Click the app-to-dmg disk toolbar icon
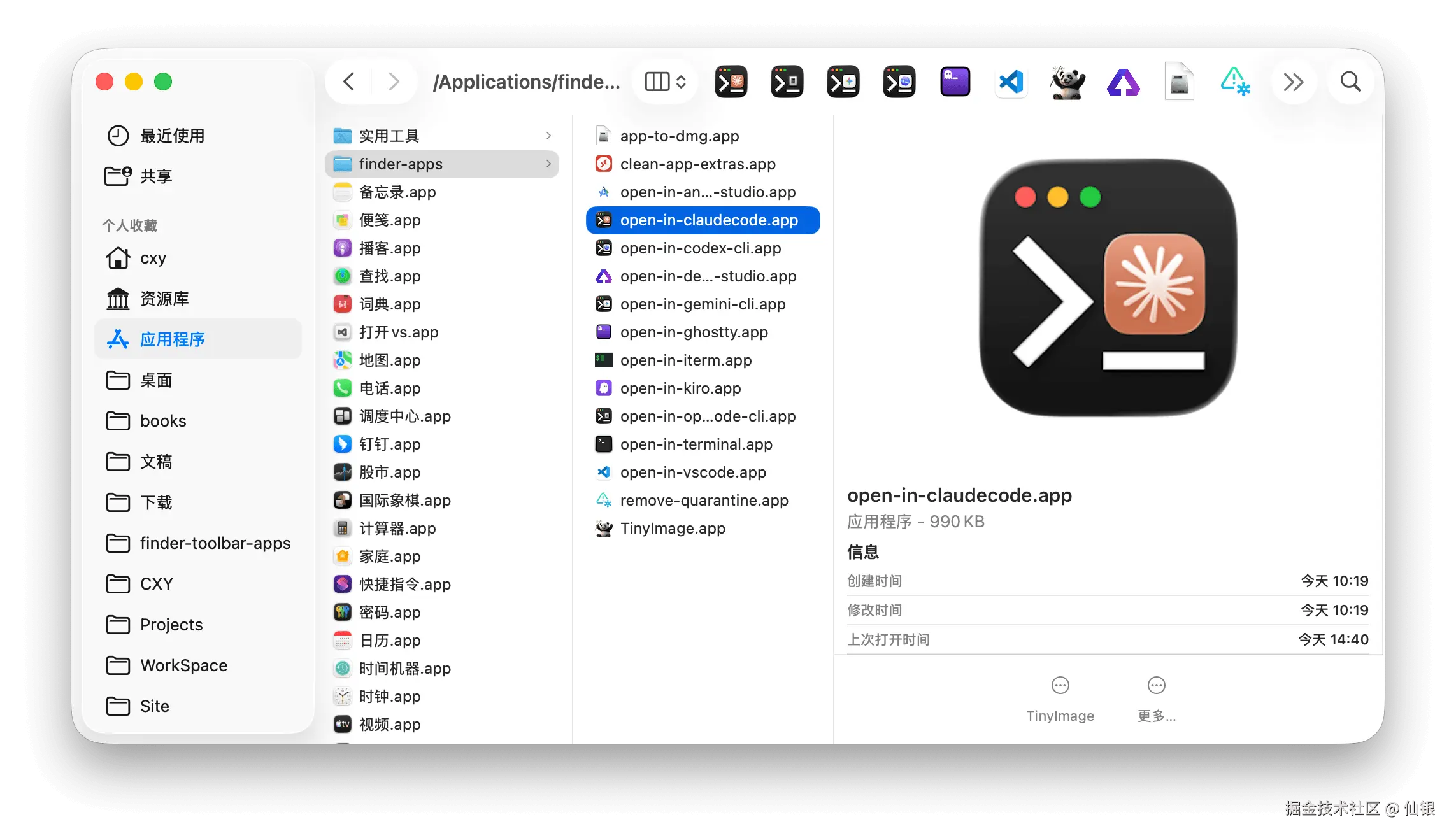This screenshot has width=1456, height=838. pyautogui.click(x=1179, y=82)
